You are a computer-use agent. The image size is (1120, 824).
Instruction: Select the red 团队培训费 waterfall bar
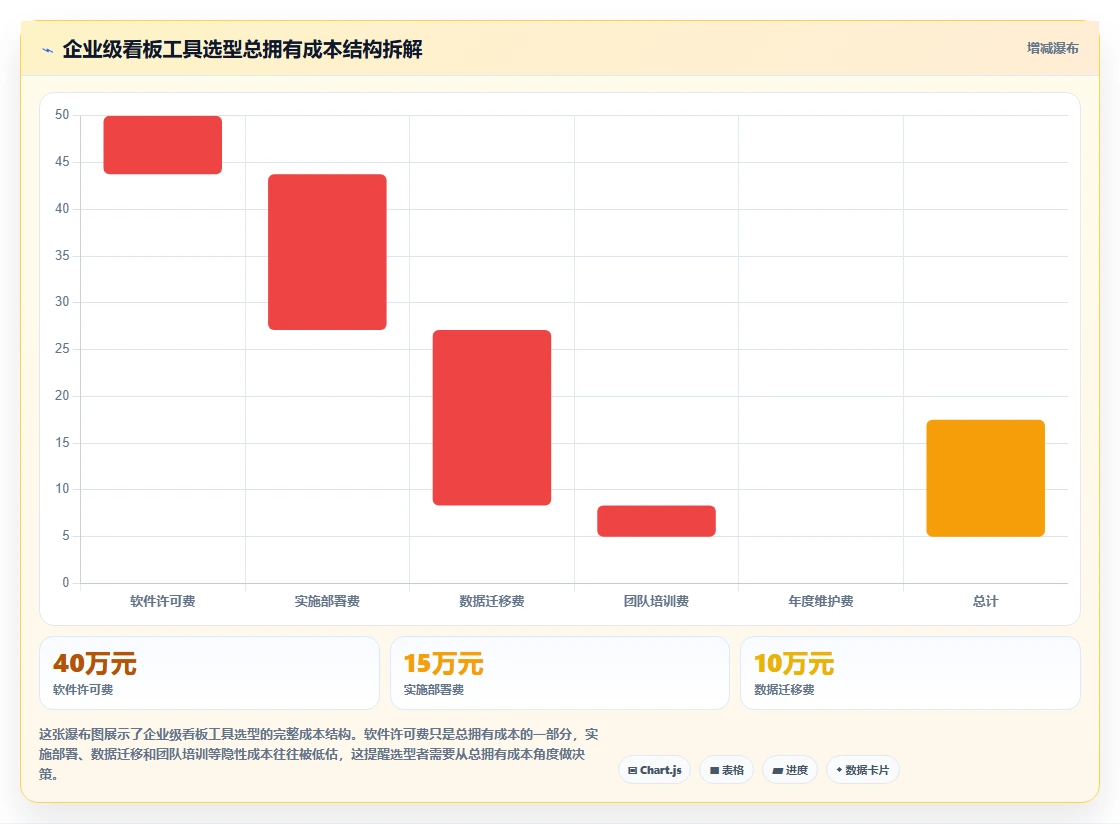point(656,521)
